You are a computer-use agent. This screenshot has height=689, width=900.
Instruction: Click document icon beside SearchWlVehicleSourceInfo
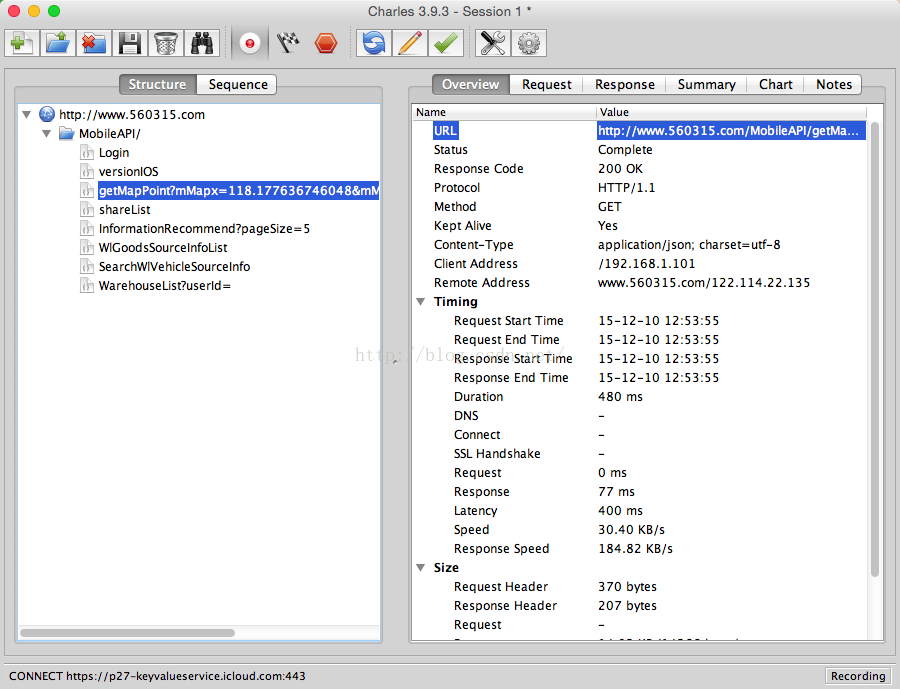point(87,266)
